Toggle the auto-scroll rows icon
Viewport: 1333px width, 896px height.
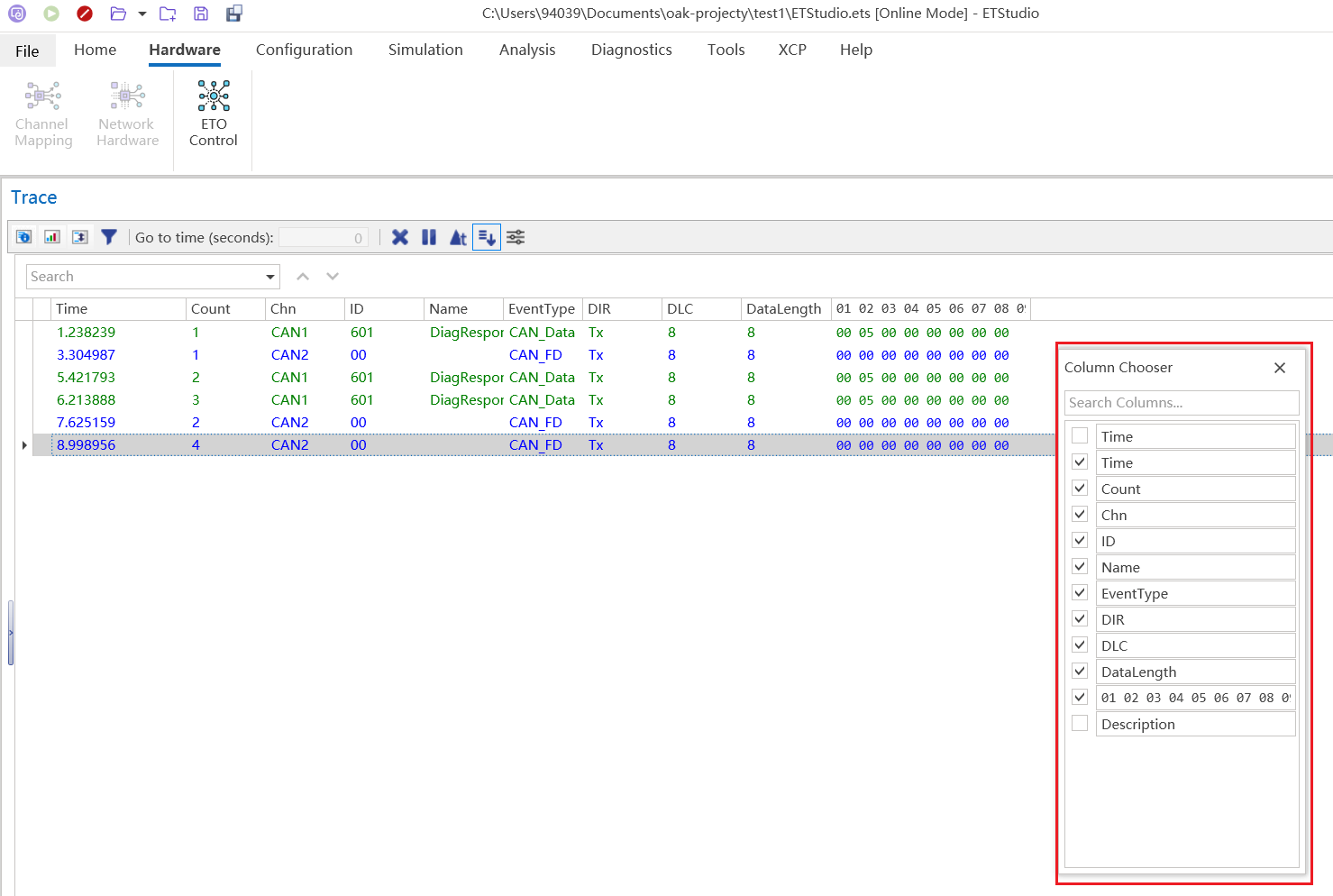click(x=487, y=237)
